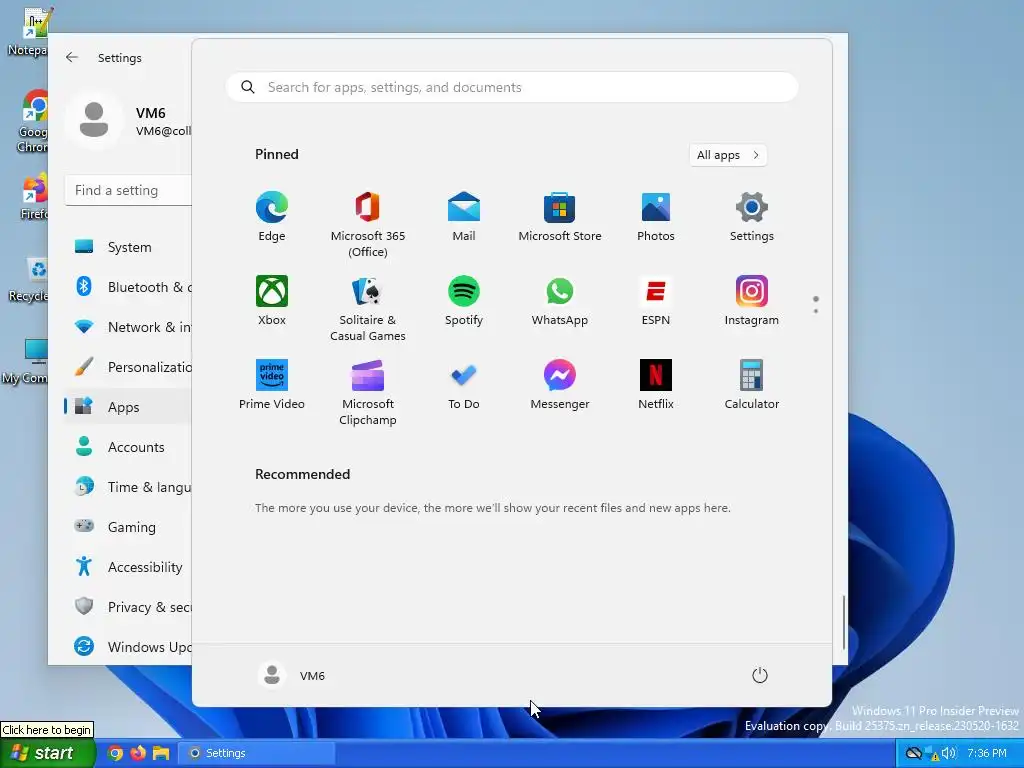Click the green start button
Viewport: 1024px width, 768px height.
[47, 753]
